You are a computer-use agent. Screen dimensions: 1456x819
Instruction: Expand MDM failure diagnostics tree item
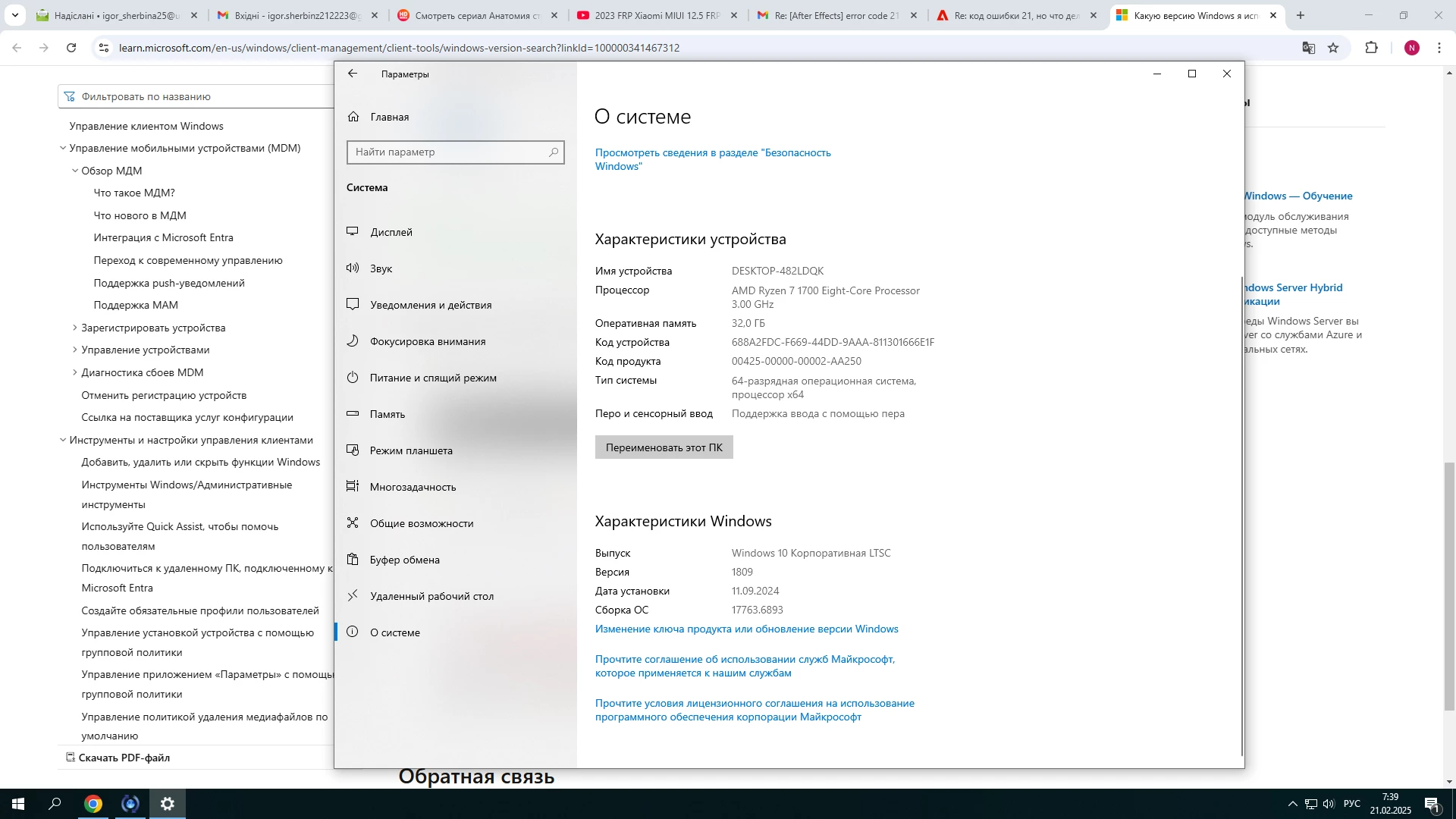[74, 372]
